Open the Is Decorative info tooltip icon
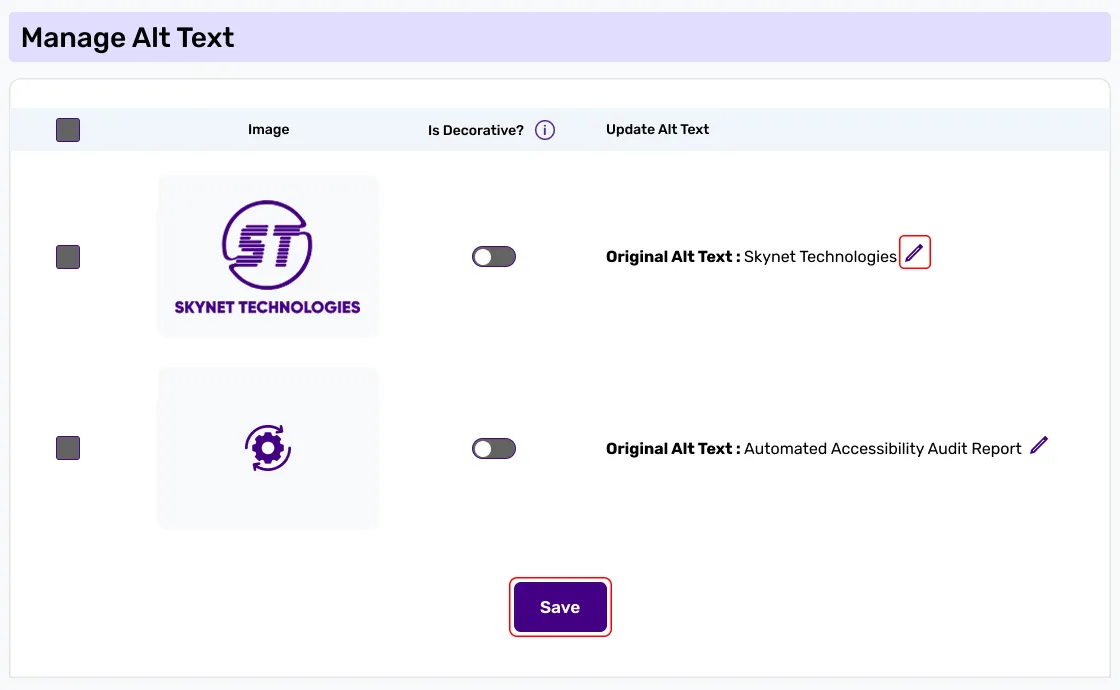Screen dimensions: 1120x690 545,130
